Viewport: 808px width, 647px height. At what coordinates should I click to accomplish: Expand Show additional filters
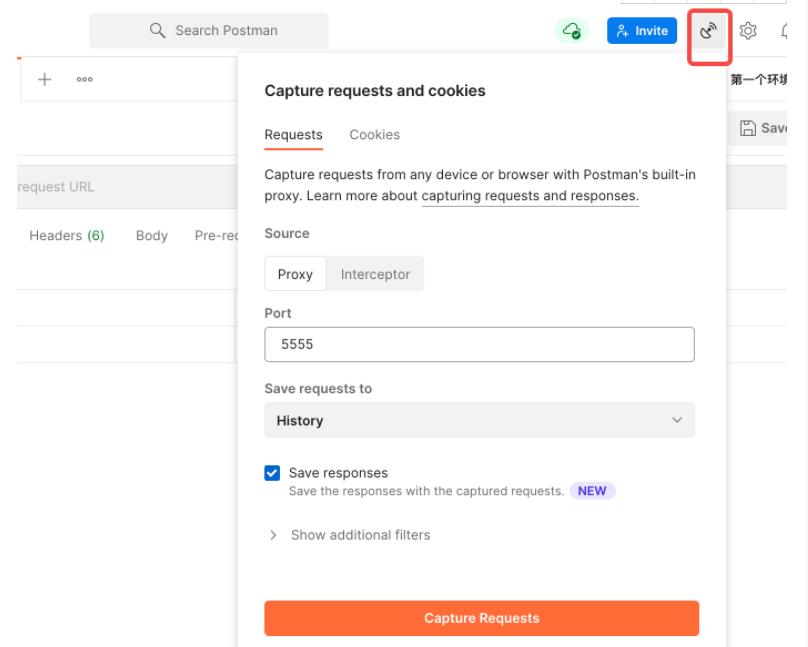(x=350, y=535)
